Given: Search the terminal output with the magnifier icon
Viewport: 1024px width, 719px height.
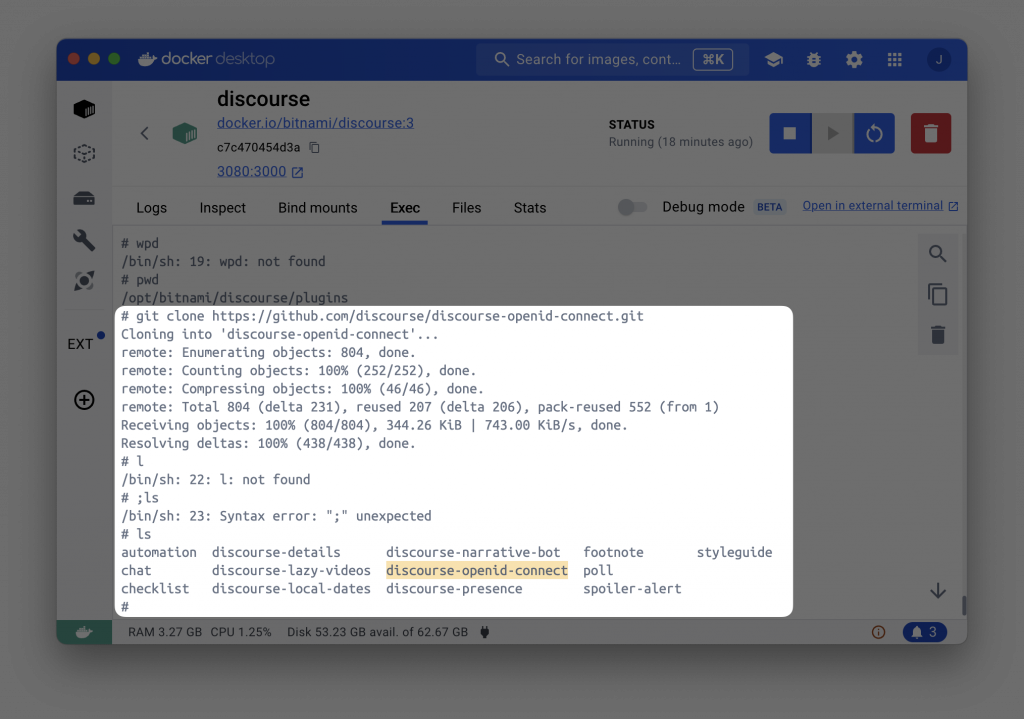Looking at the screenshot, I should click(938, 253).
